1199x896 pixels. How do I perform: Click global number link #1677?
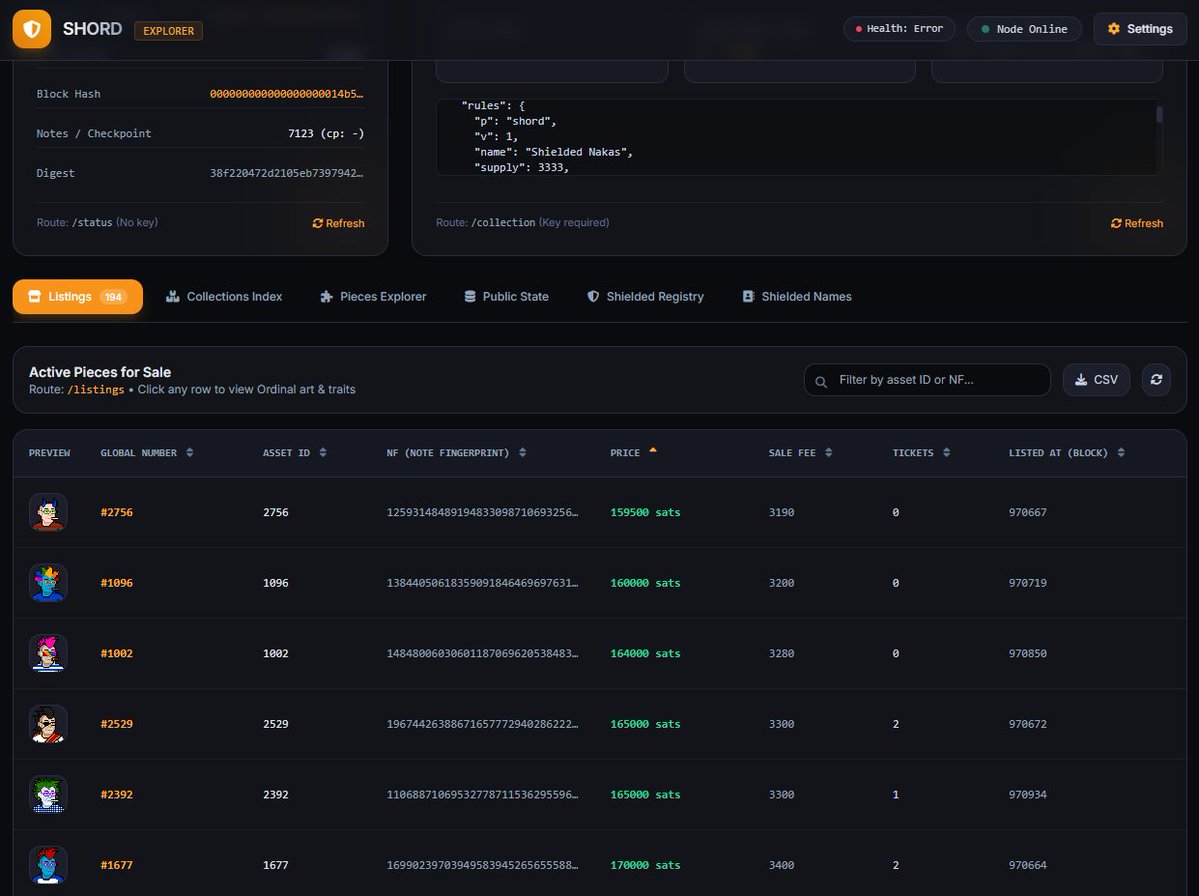(116, 865)
